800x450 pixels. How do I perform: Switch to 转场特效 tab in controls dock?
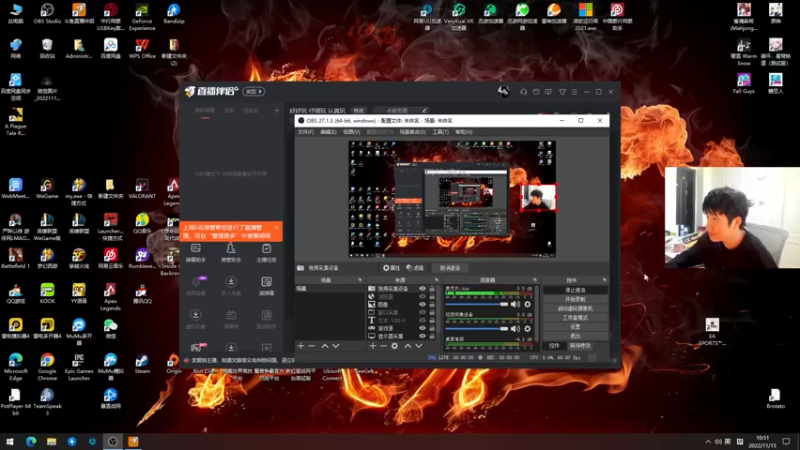pos(580,346)
